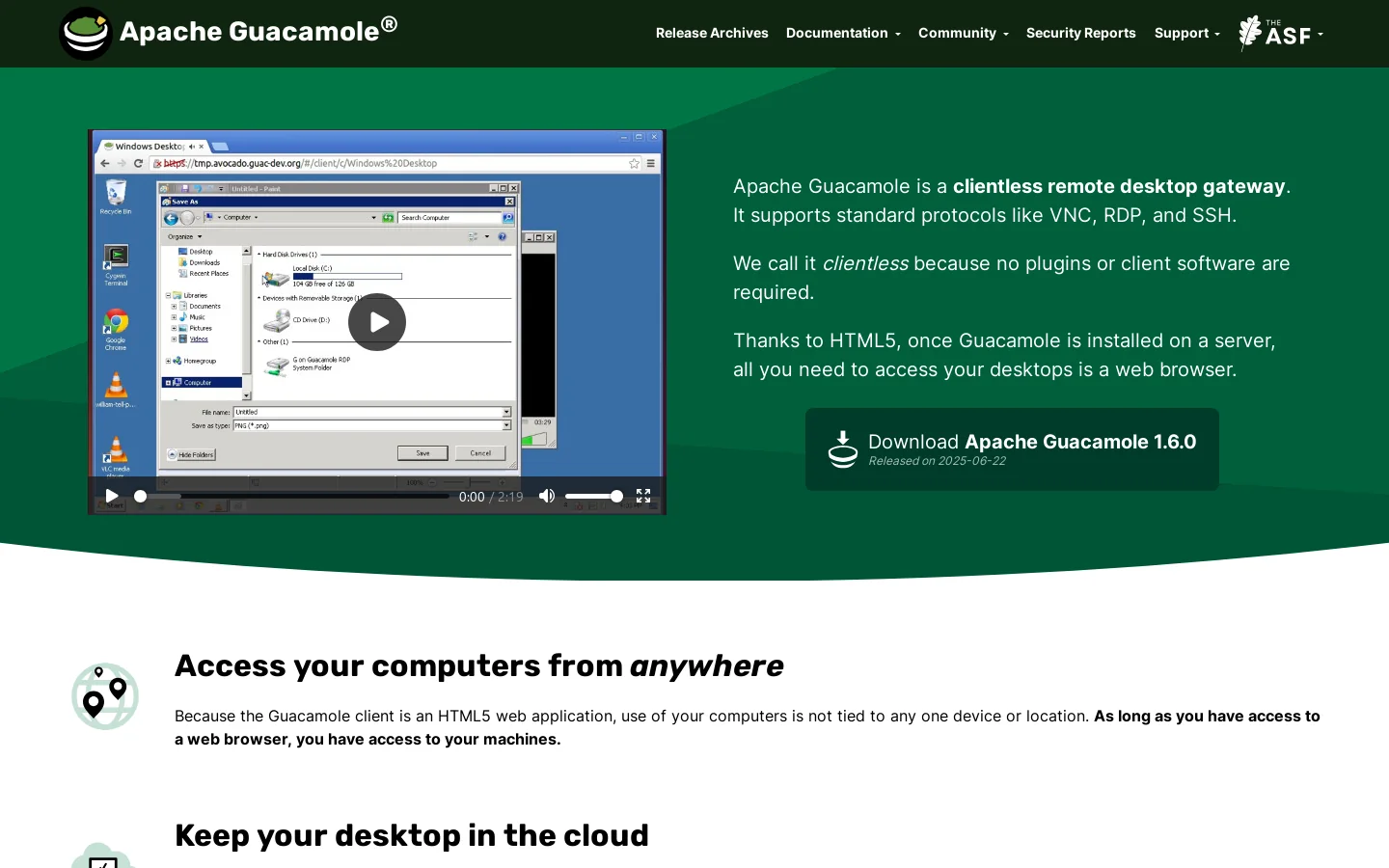Click the 'Released on 2025-06-22' text
Viewport: 1389px width, 868px height.
point(937,461)
